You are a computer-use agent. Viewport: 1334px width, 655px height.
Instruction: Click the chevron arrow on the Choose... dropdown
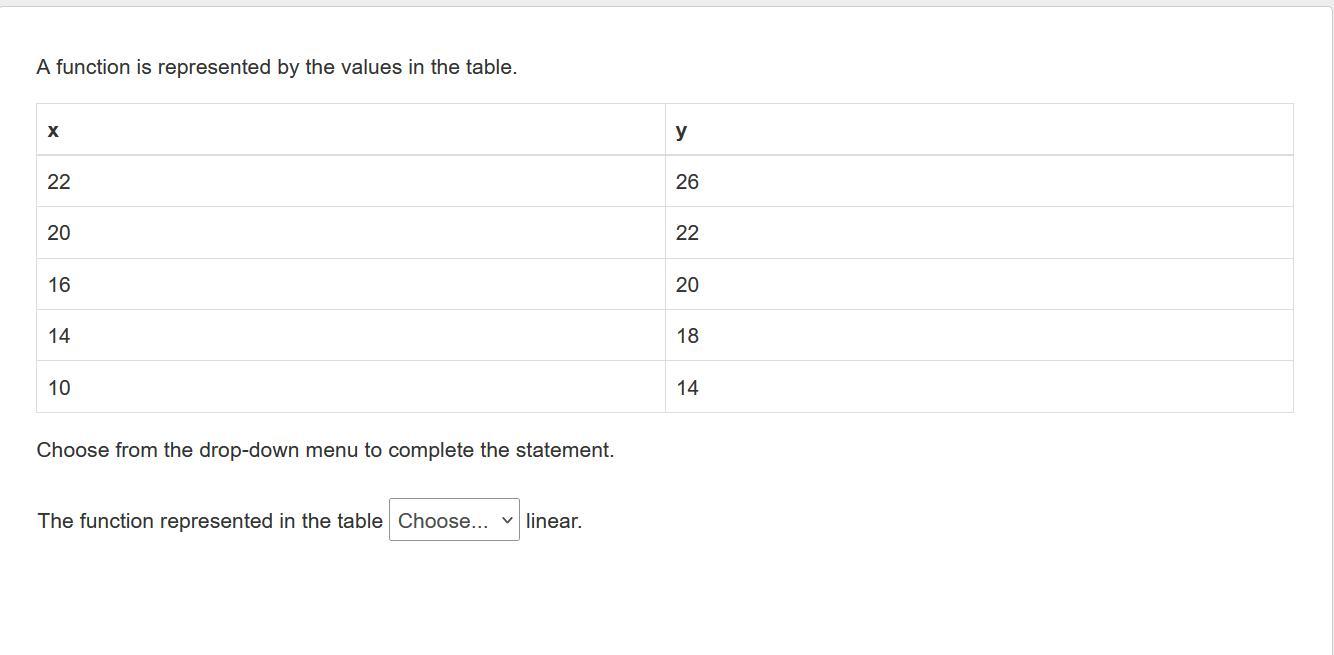[x=507, y=520]
